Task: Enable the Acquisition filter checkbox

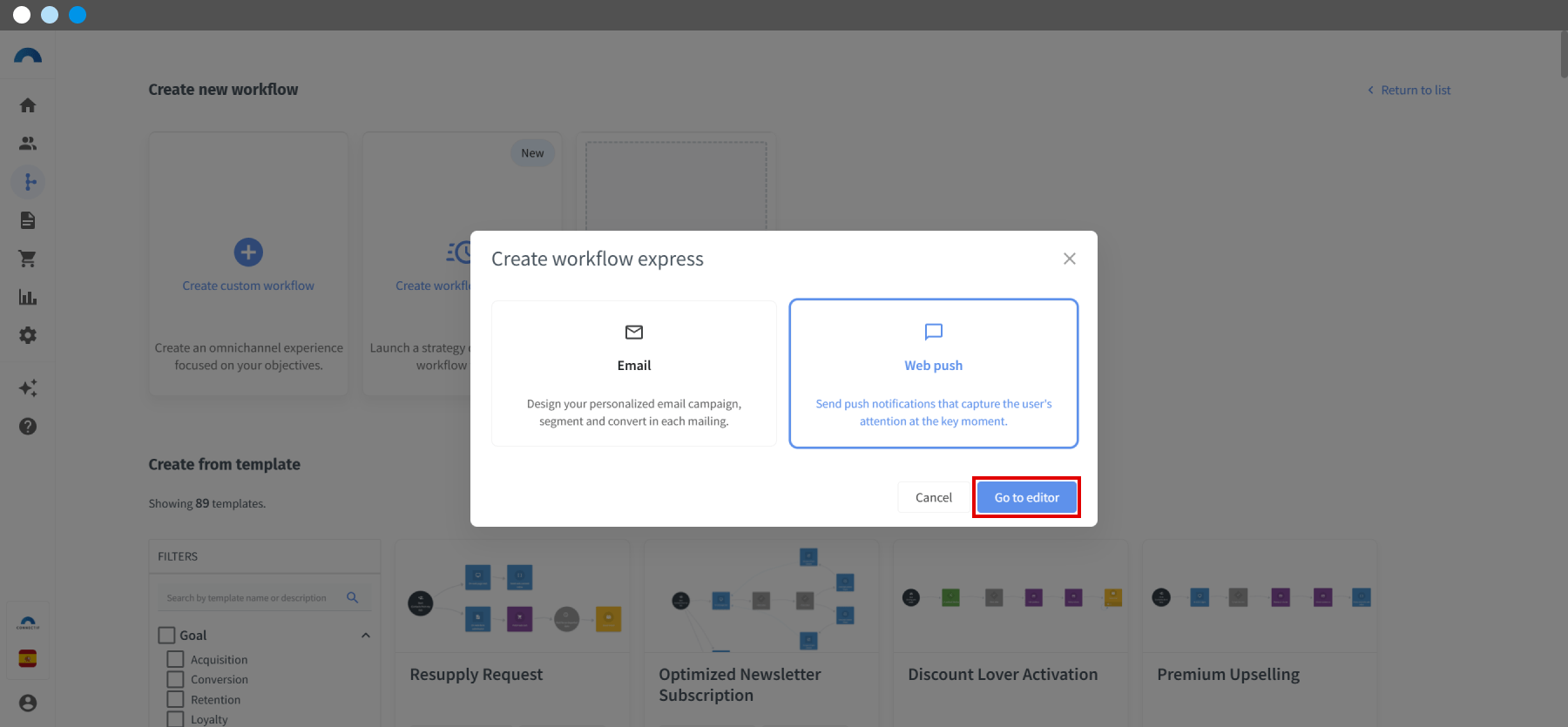Action: [175, 659]
